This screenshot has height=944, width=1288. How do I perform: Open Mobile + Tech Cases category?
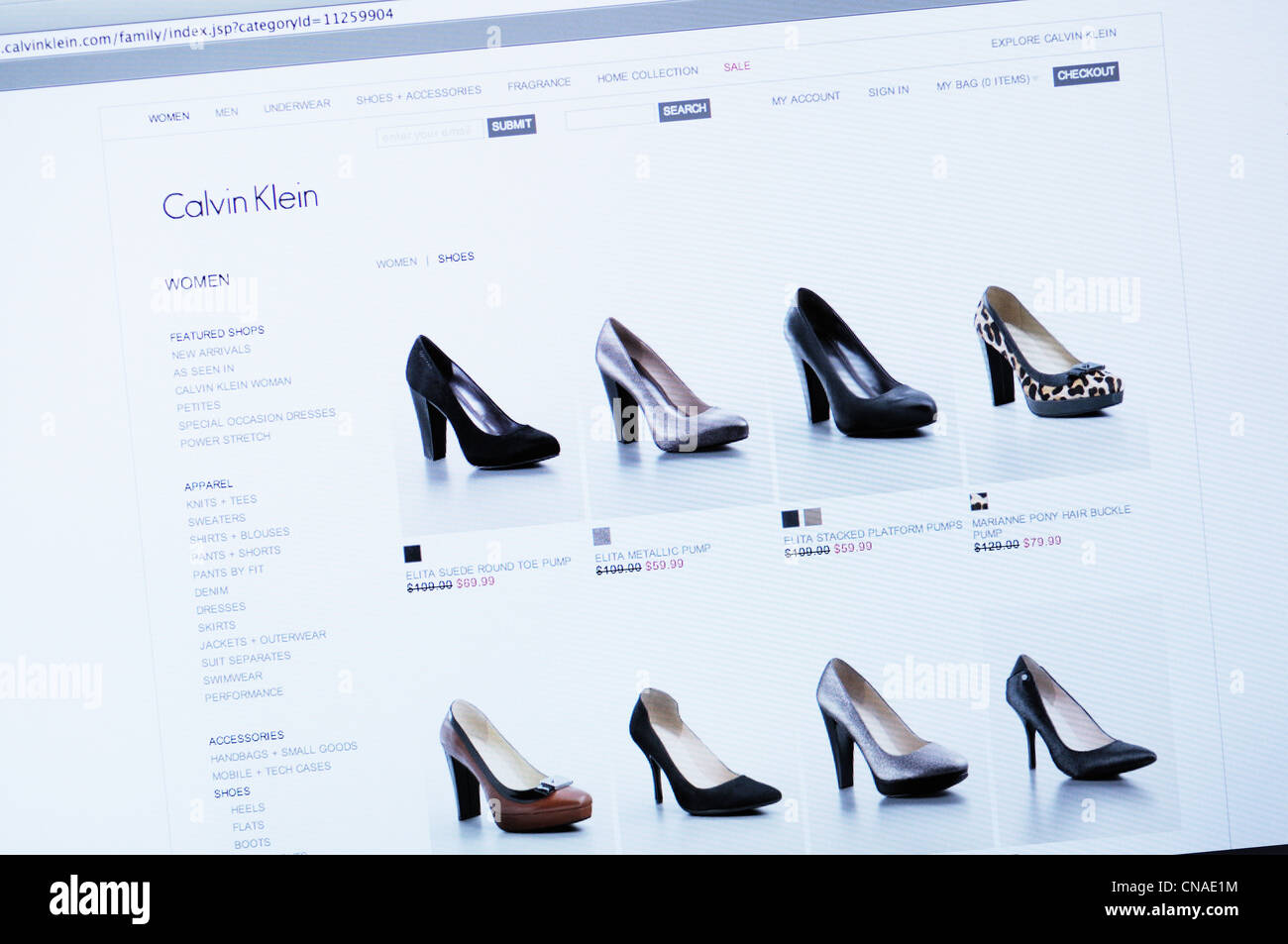coord(271,771)
